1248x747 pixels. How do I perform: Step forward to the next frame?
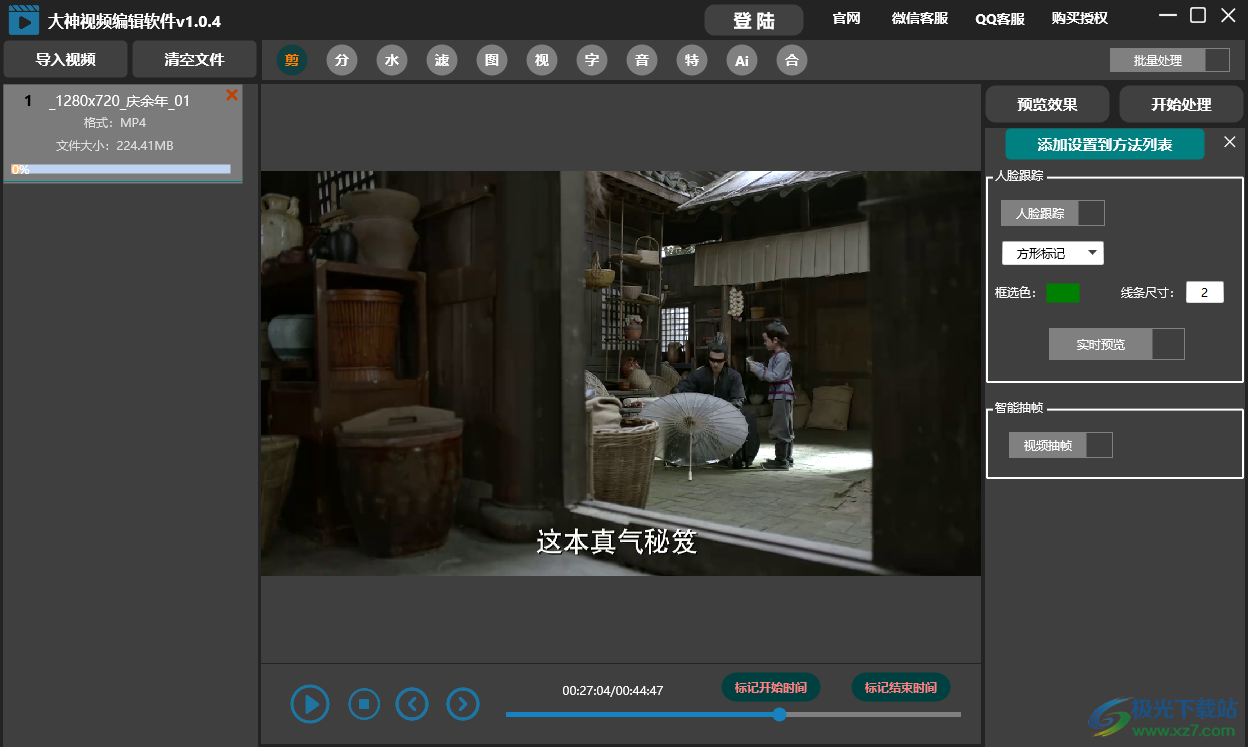point(462,704)
